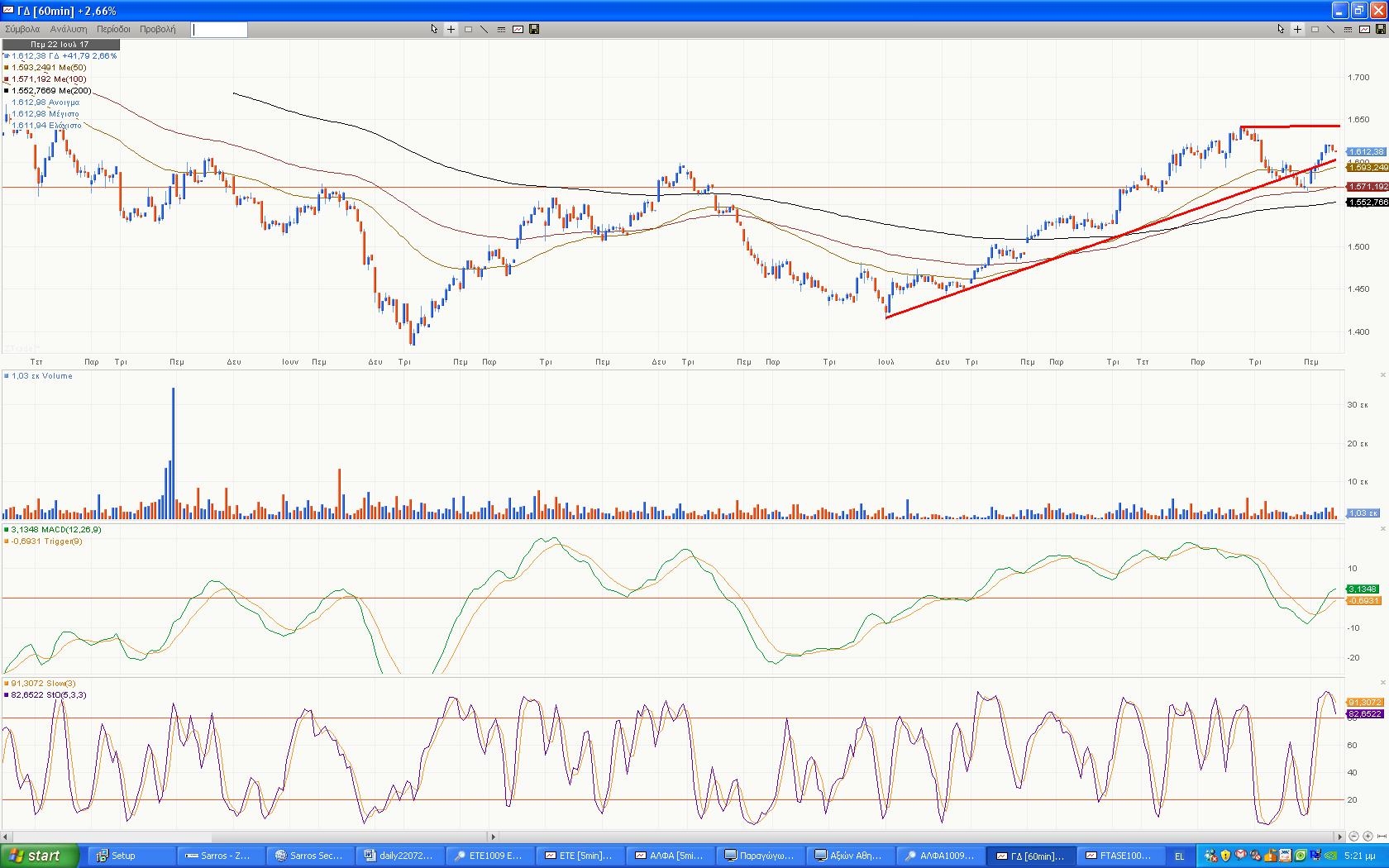This screenshot has height=868, width=1389.
Task: Pick the trendline drawing tool on the right toolbar
Action: 1330,29
